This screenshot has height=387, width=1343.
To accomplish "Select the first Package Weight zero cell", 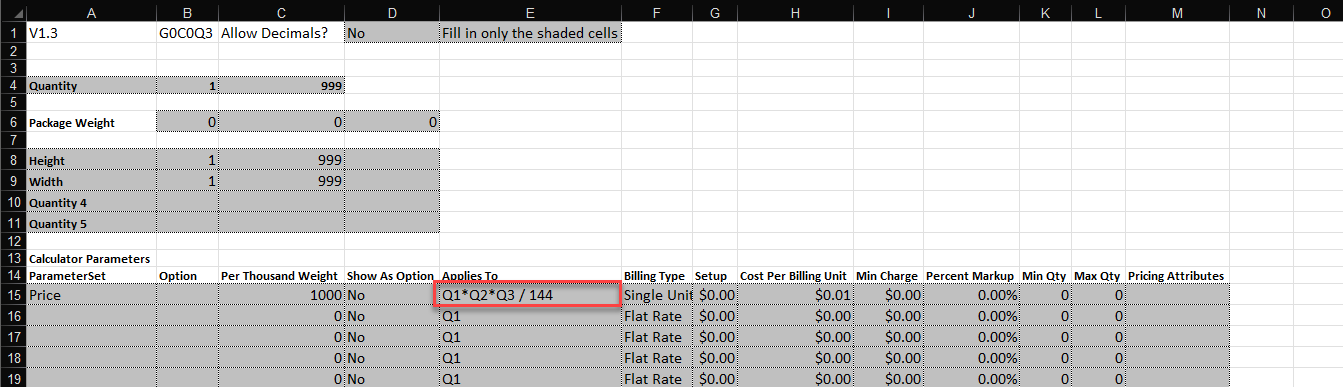I will (x=187, y=123).
